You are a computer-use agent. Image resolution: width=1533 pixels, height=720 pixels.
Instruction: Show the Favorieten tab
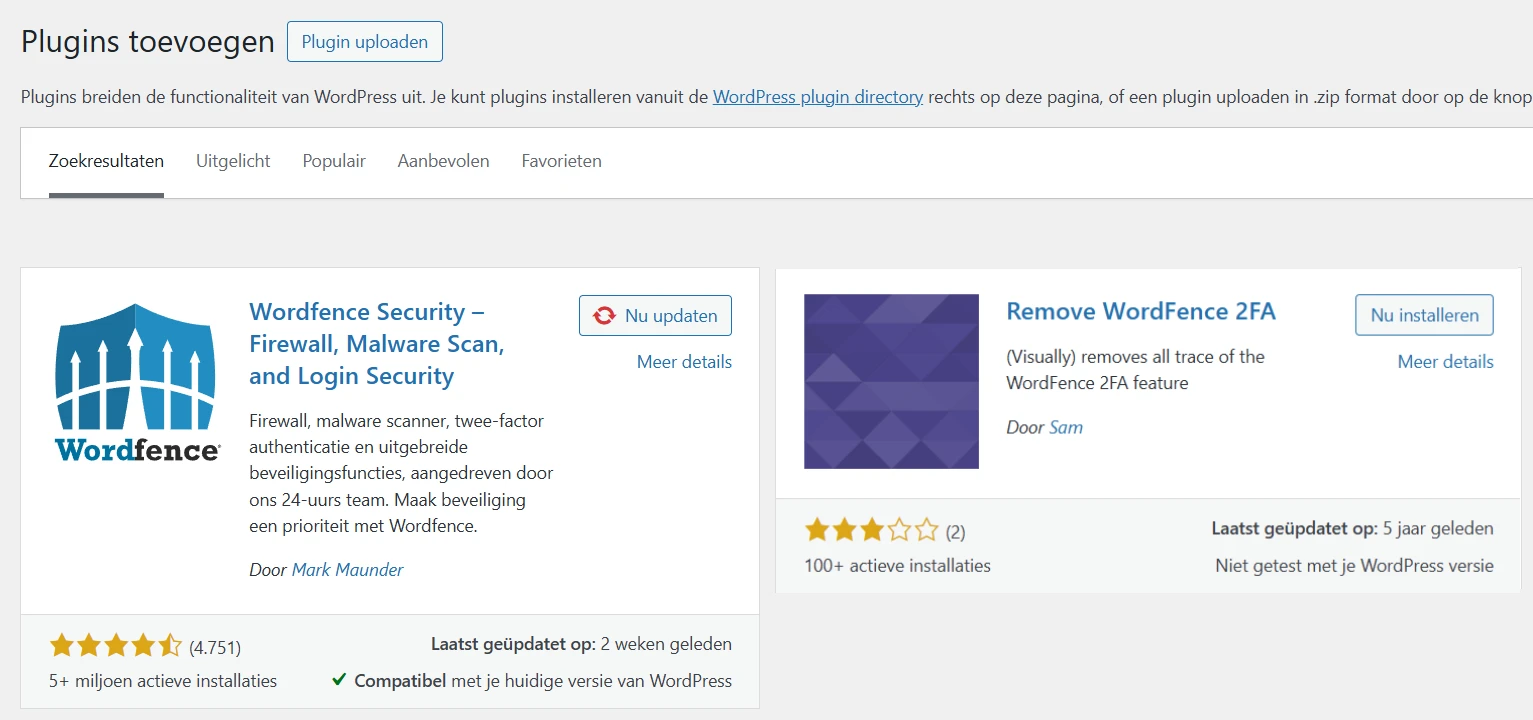[561, 161]
